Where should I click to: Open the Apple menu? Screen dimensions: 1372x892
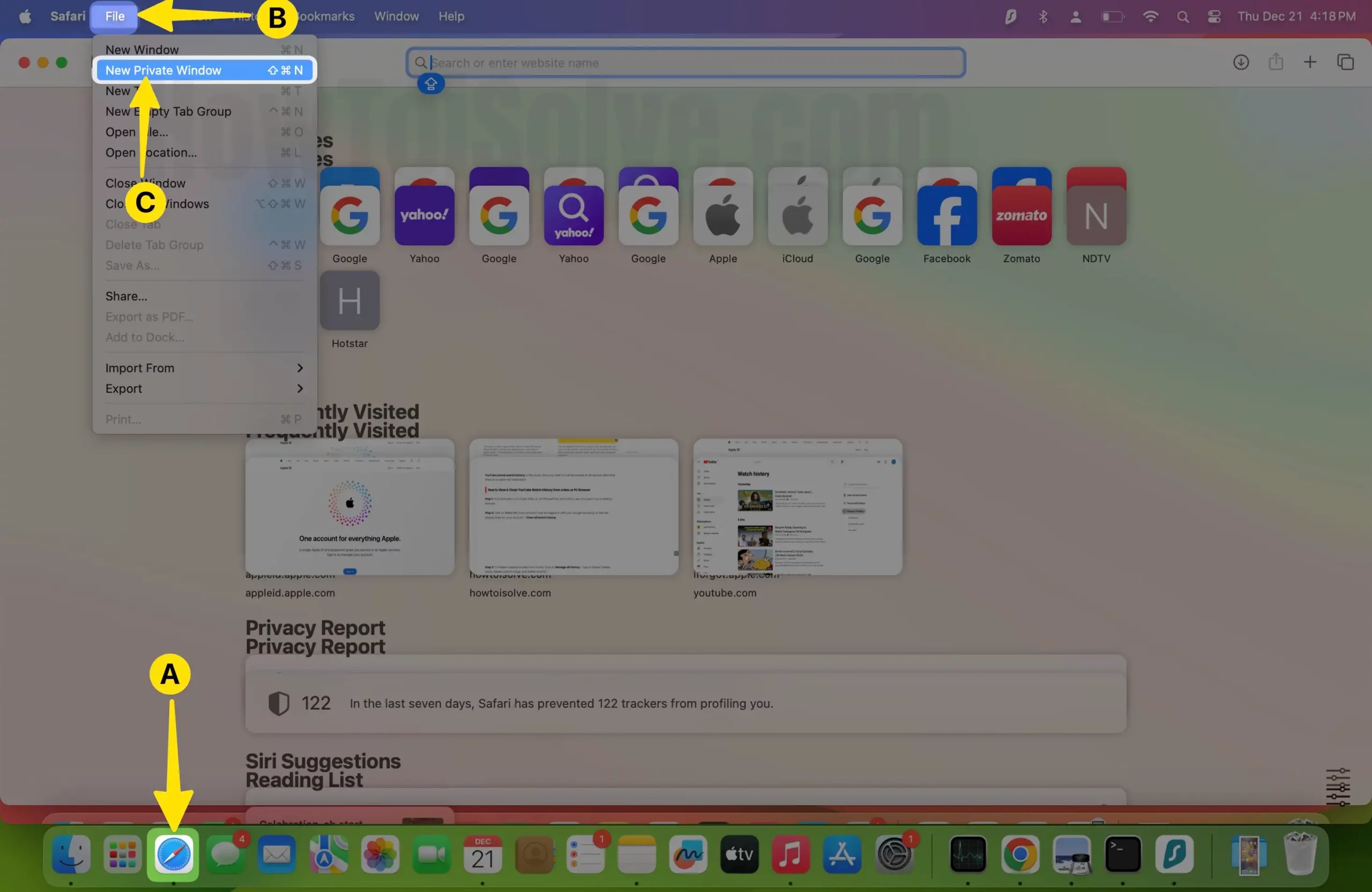point(25,16)
